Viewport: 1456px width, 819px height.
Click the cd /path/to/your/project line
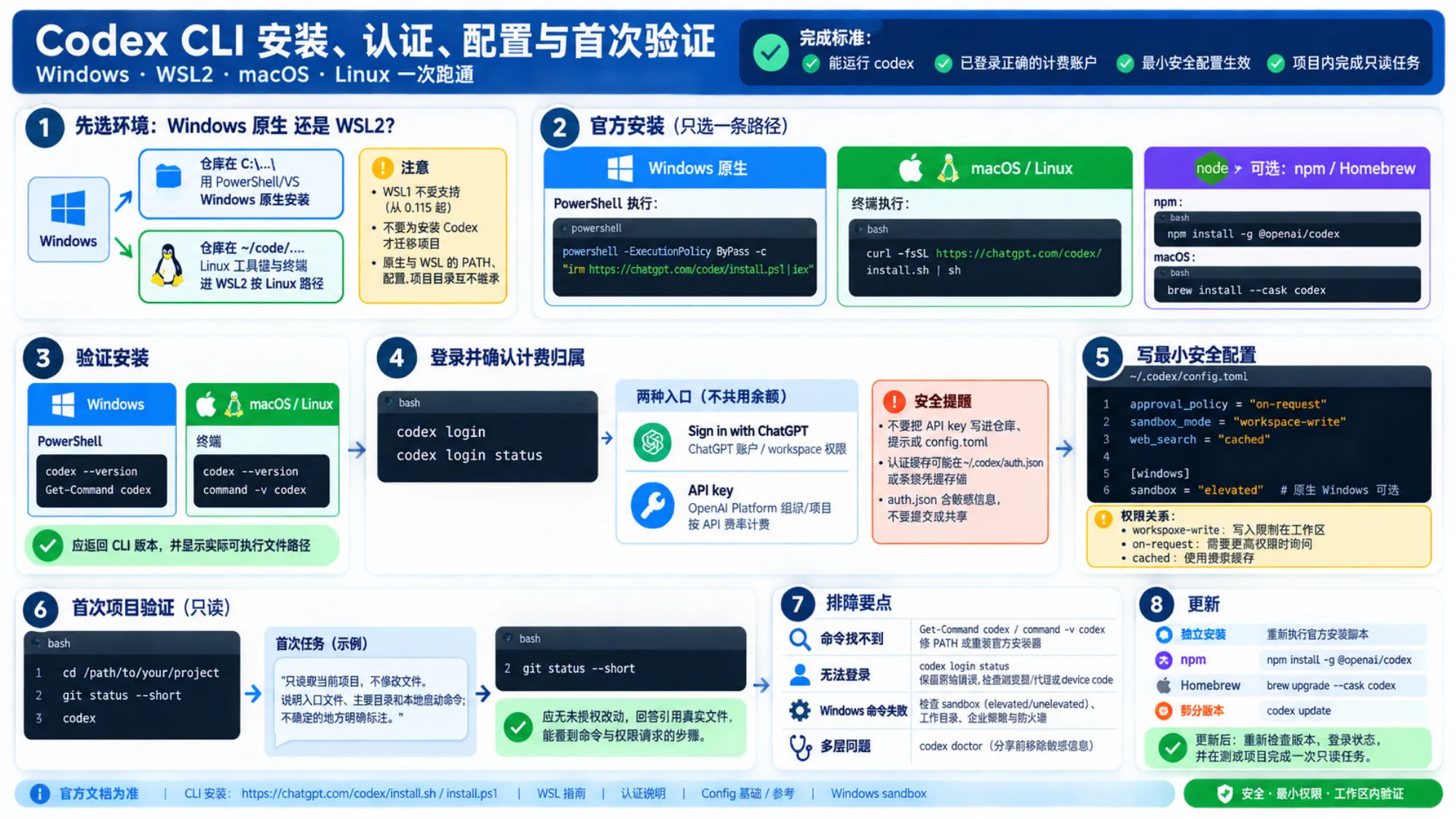coord(141,673)
